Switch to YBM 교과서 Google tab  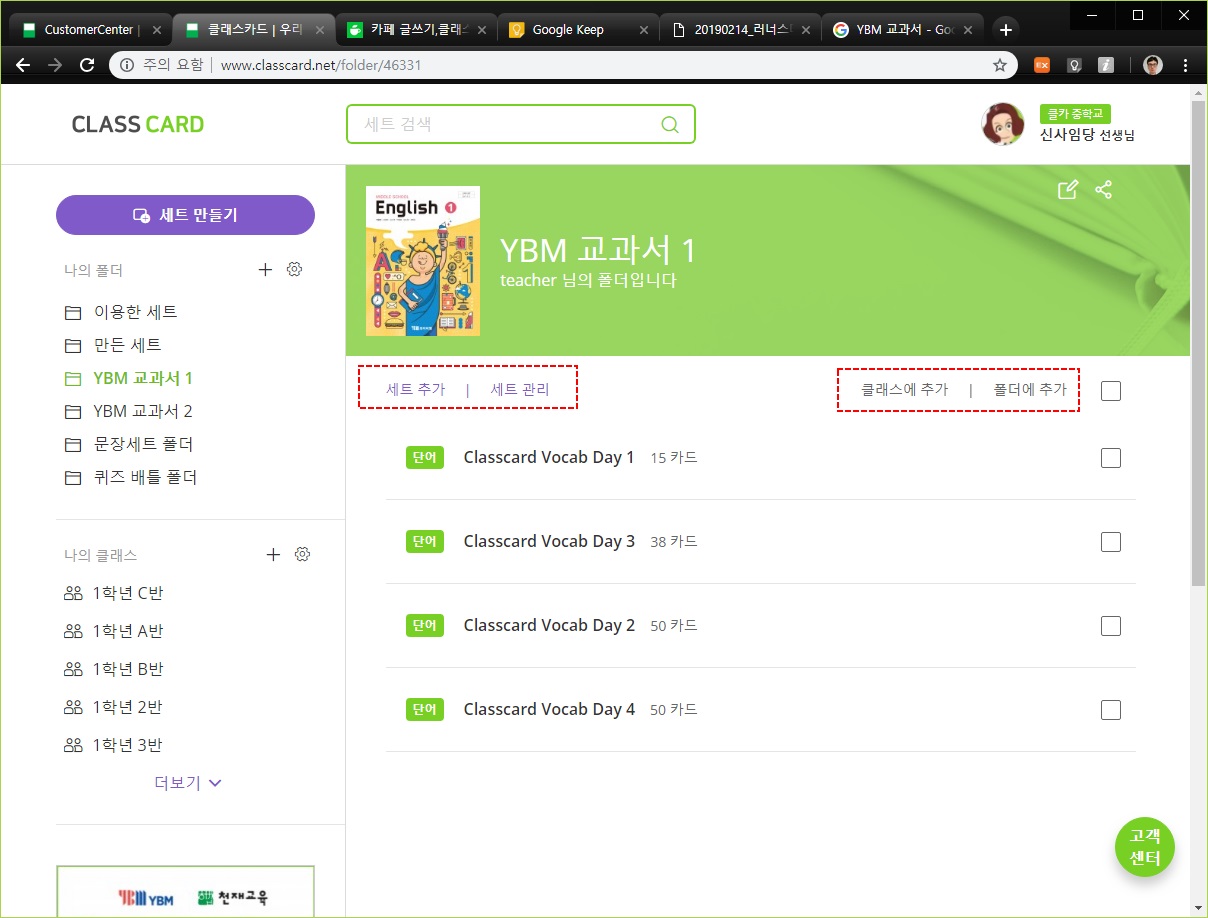[x=903, y=30]
